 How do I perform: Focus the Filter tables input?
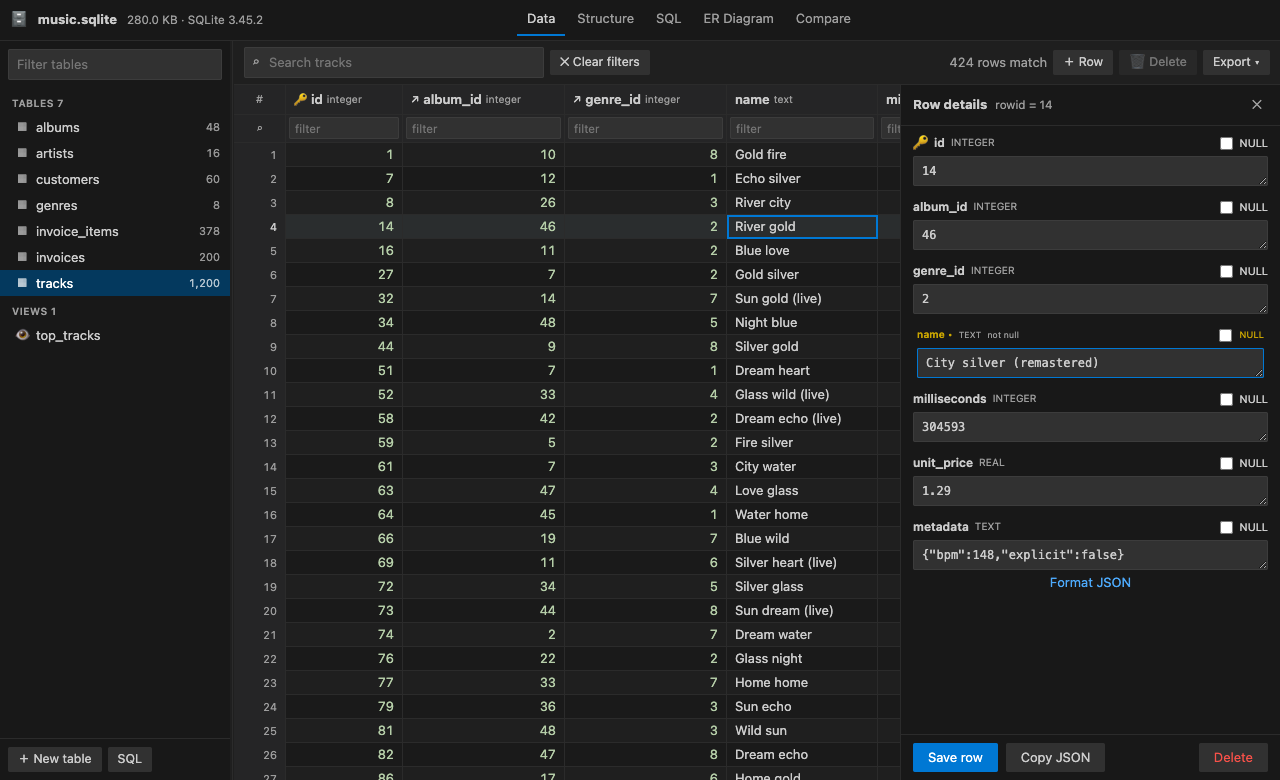115,64
